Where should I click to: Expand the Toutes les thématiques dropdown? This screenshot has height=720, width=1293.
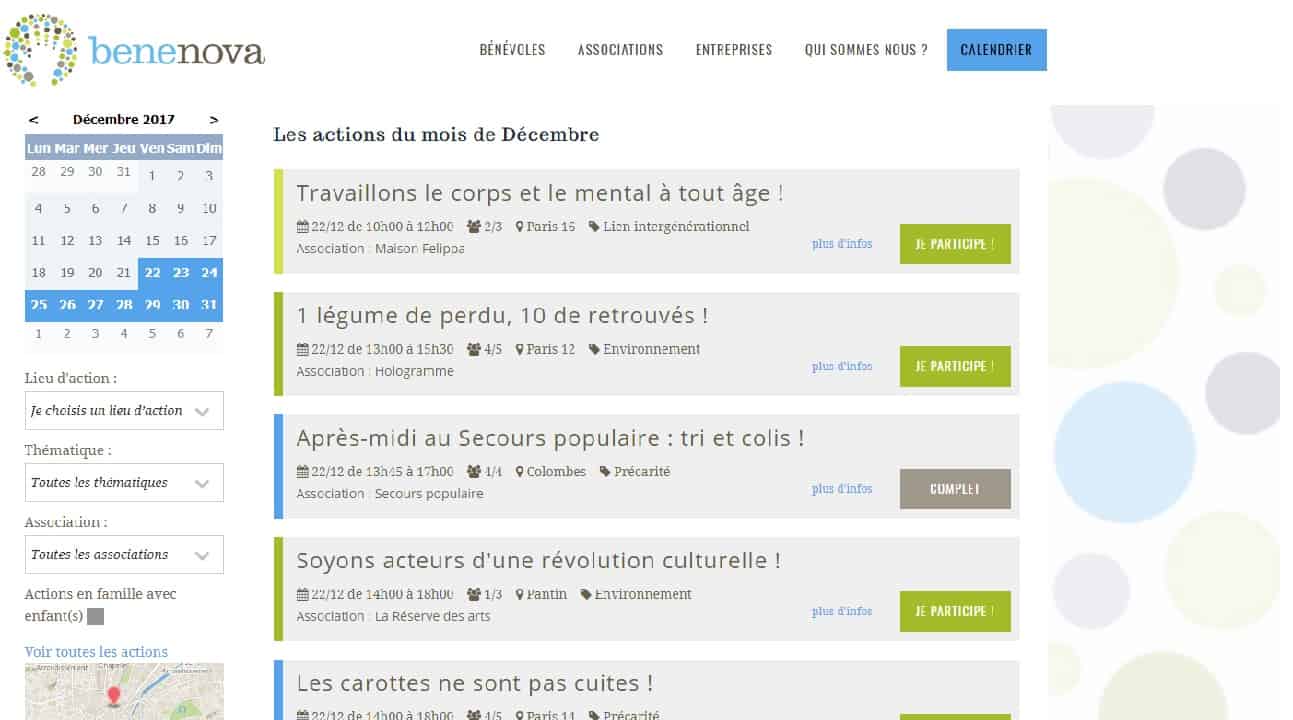124,483
